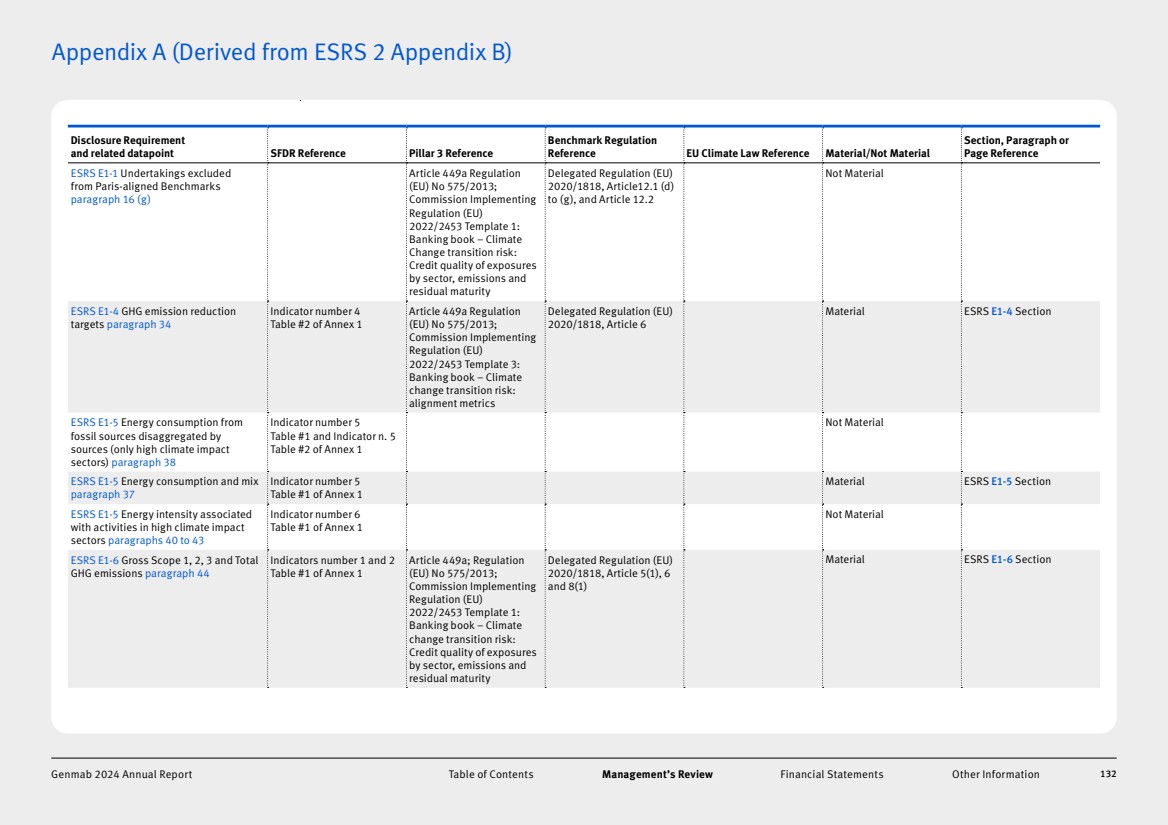
Task: Click ESRS E1-5 link for Energy consumption and mix
Action: 94,482
